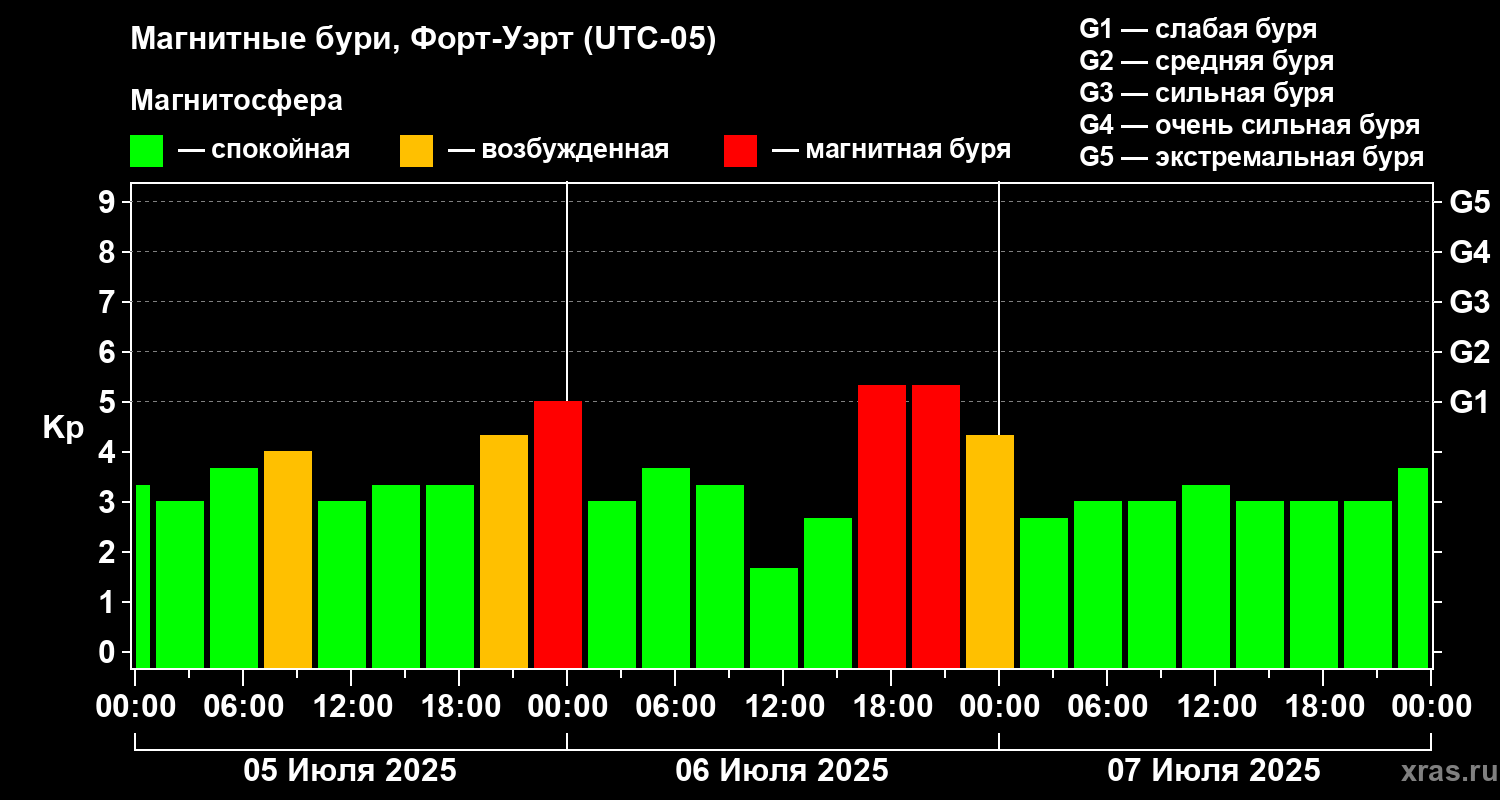Click the yellow bar crossing midnight into 7 July
The height and width of the screenshot is (800, 1500).
[x=990, y=551]
